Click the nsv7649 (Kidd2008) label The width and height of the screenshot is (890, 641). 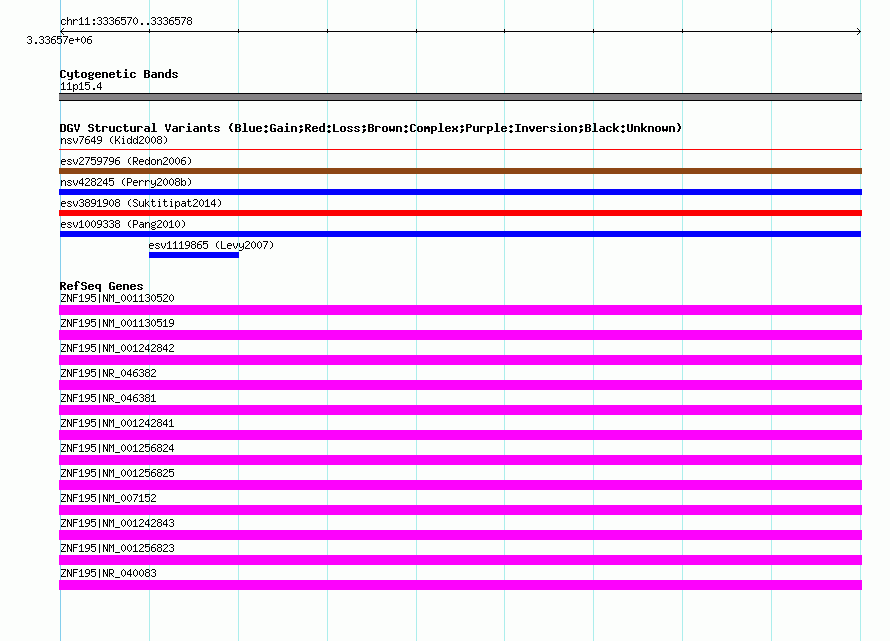click(x=114, y=140)
